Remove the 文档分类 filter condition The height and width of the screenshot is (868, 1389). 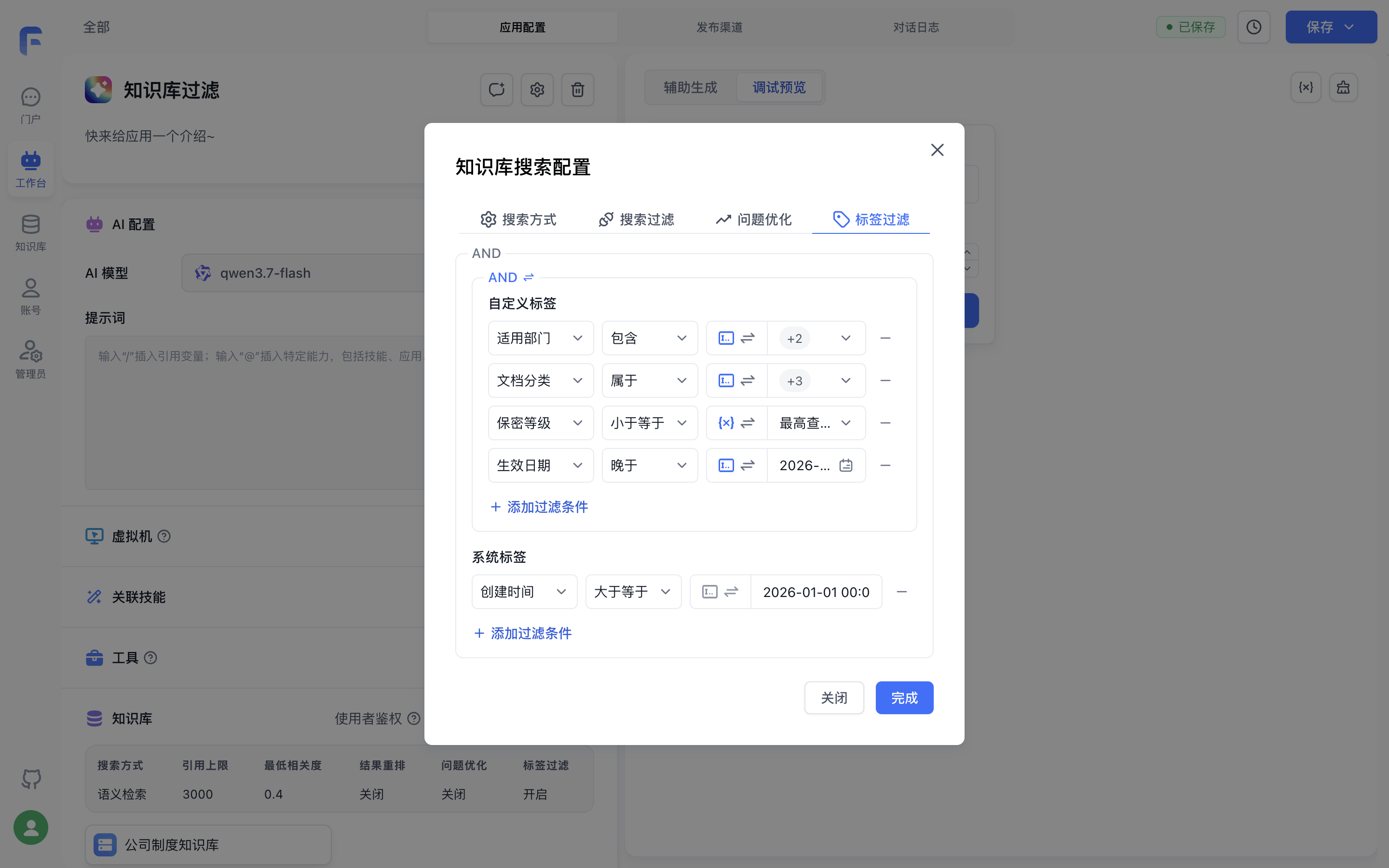click(885, 380)
